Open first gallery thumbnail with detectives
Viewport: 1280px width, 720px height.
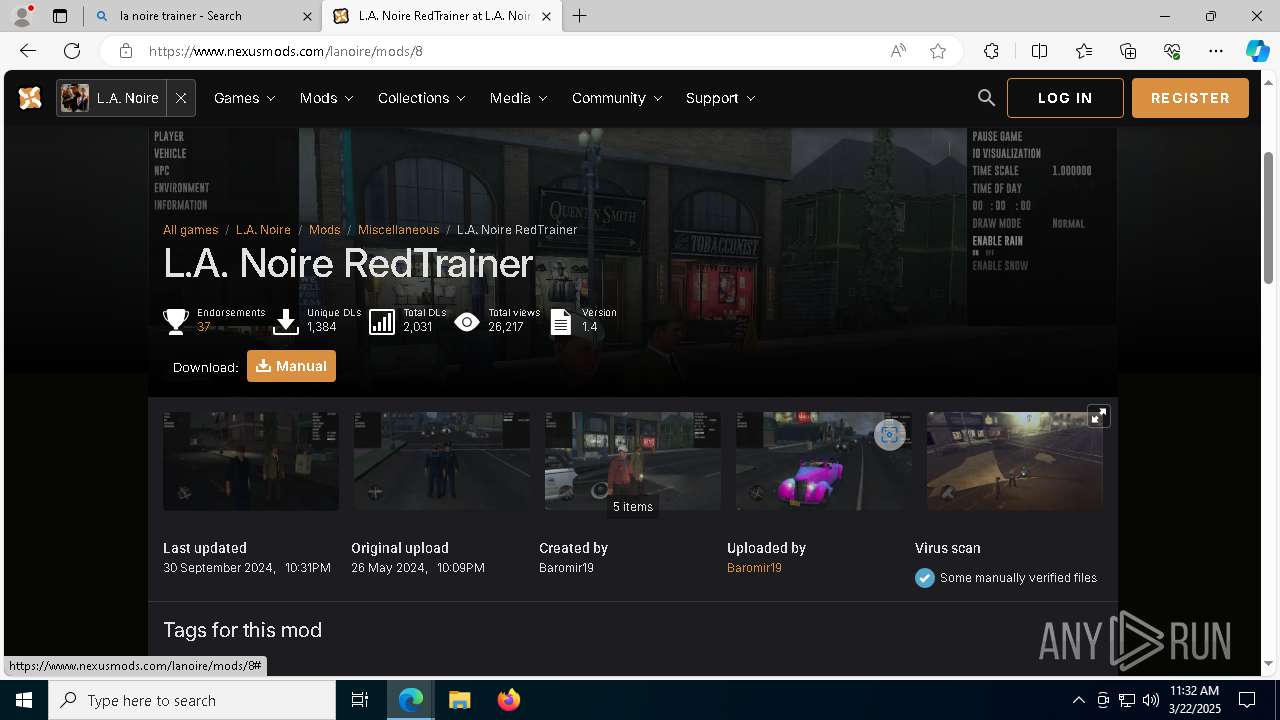pyautogui.click(x=251, y=461)
